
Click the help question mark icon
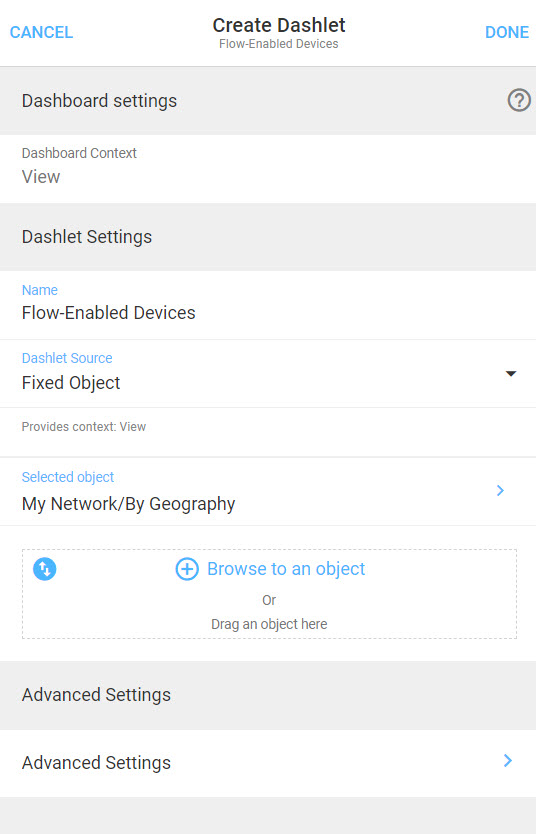(519, 100)
